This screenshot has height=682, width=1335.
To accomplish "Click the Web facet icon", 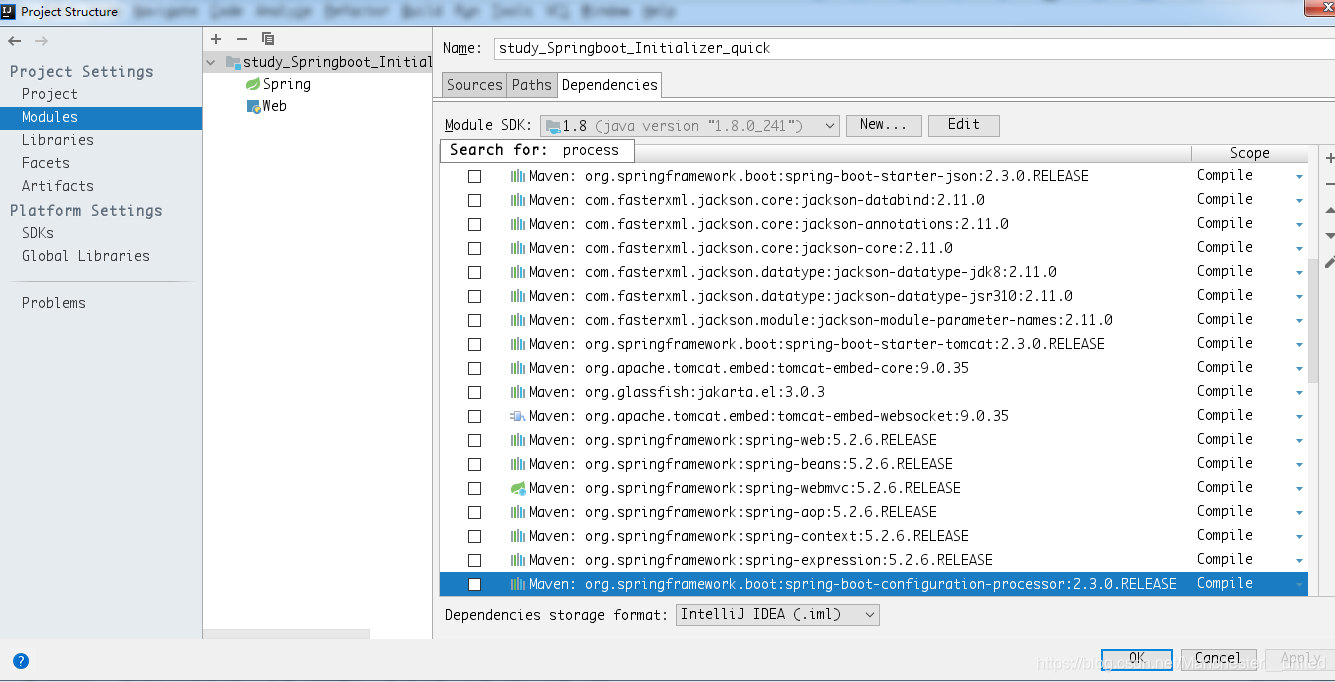I will point(254,106).
